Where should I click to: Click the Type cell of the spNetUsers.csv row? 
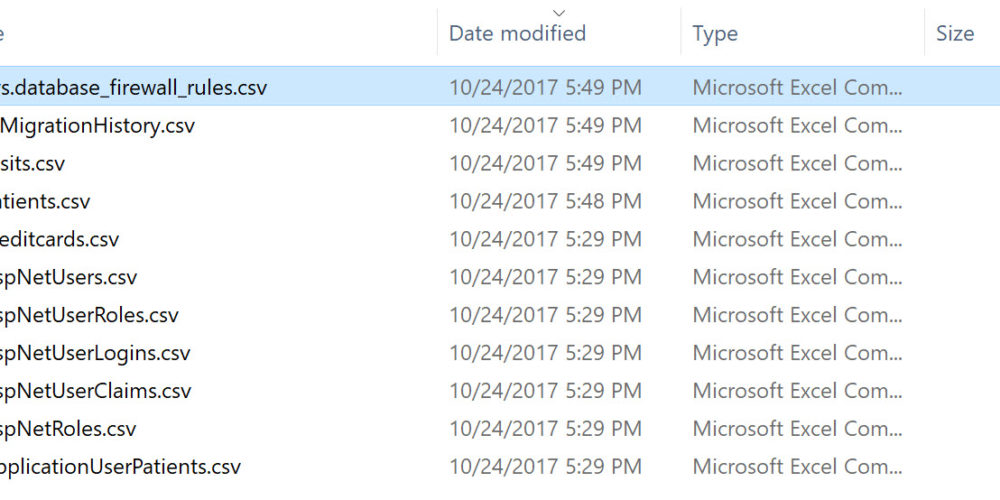tap(797, 278)
